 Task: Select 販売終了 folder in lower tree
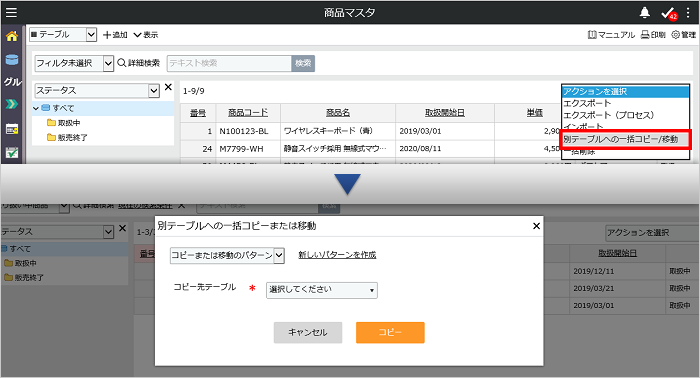pos(24,278)
